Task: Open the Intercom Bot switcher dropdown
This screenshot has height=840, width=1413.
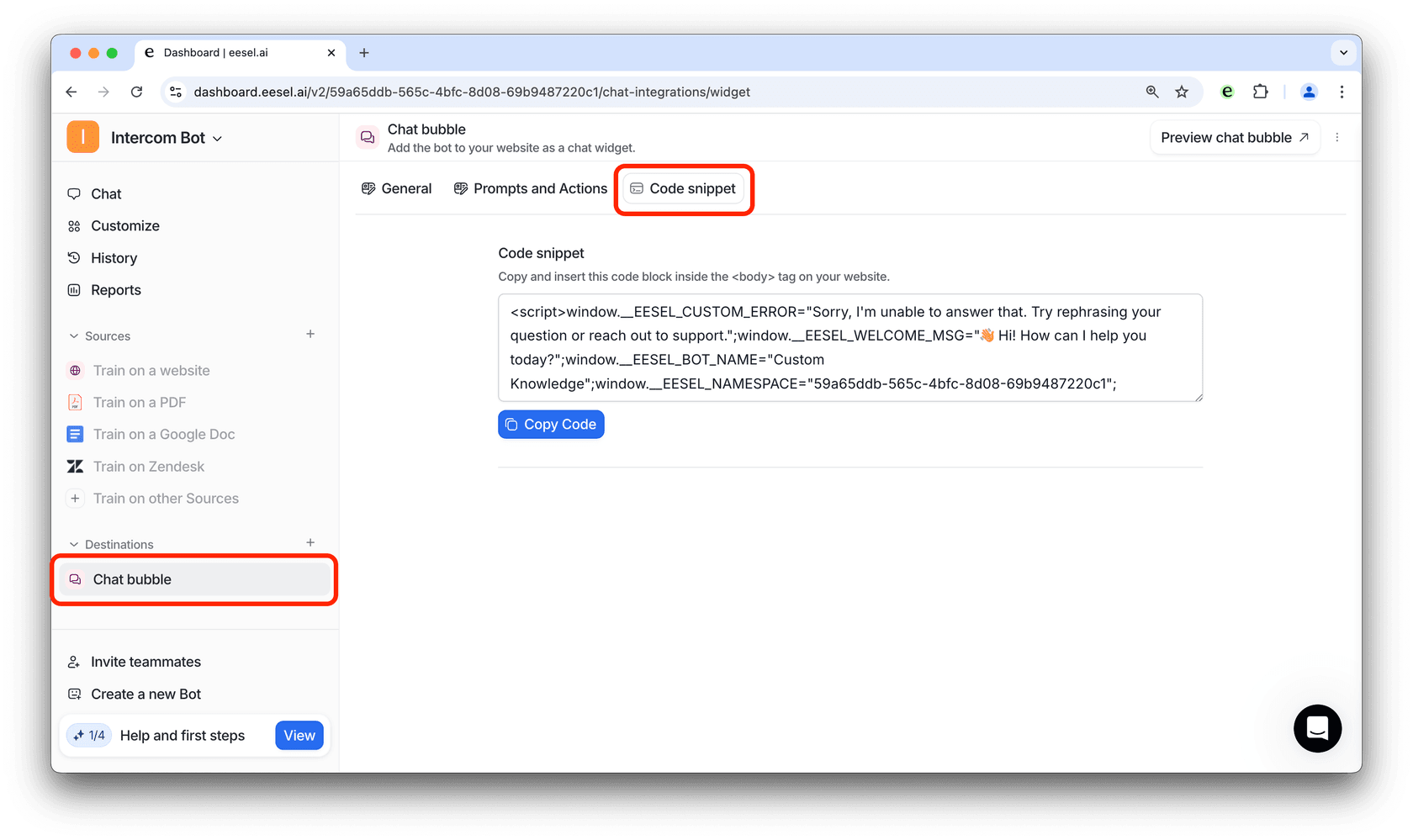Action: tap(166, 138)
